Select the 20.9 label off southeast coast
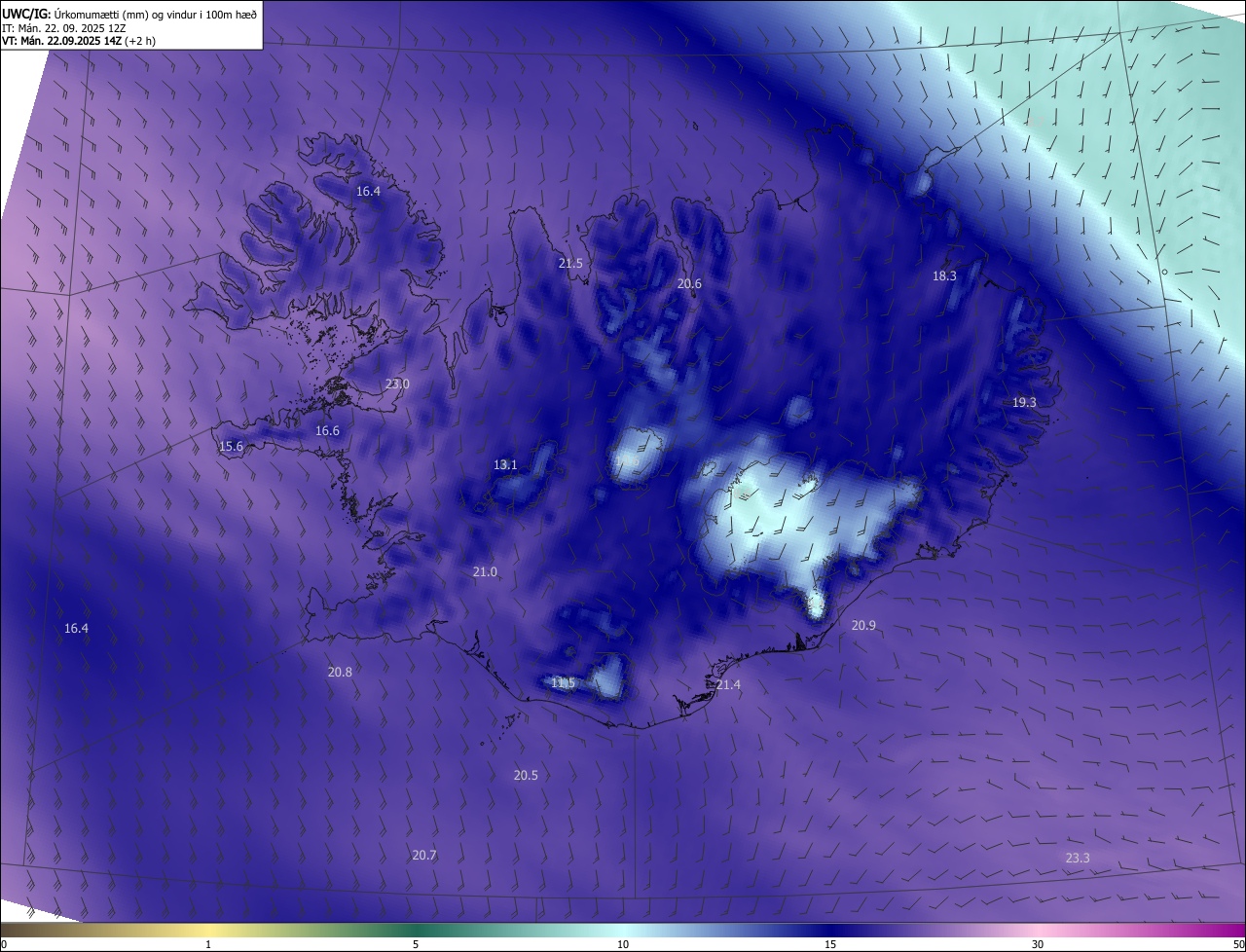This screenshot has width=1246, height=952. point(863,626)
